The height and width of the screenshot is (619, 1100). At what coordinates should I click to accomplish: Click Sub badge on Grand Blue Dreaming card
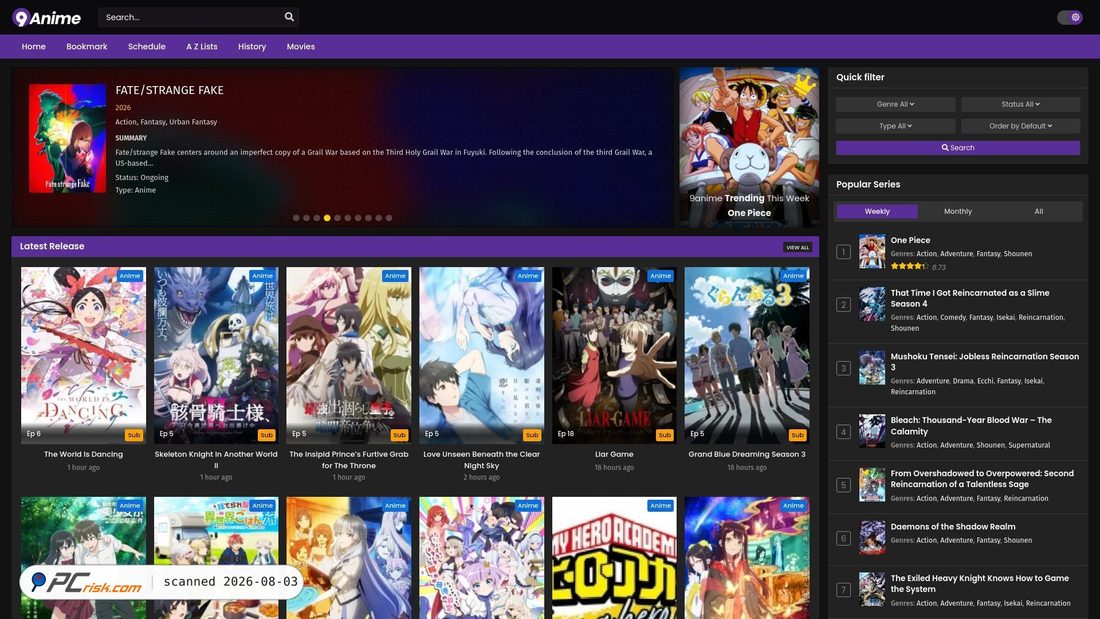[x=797, y=435]
